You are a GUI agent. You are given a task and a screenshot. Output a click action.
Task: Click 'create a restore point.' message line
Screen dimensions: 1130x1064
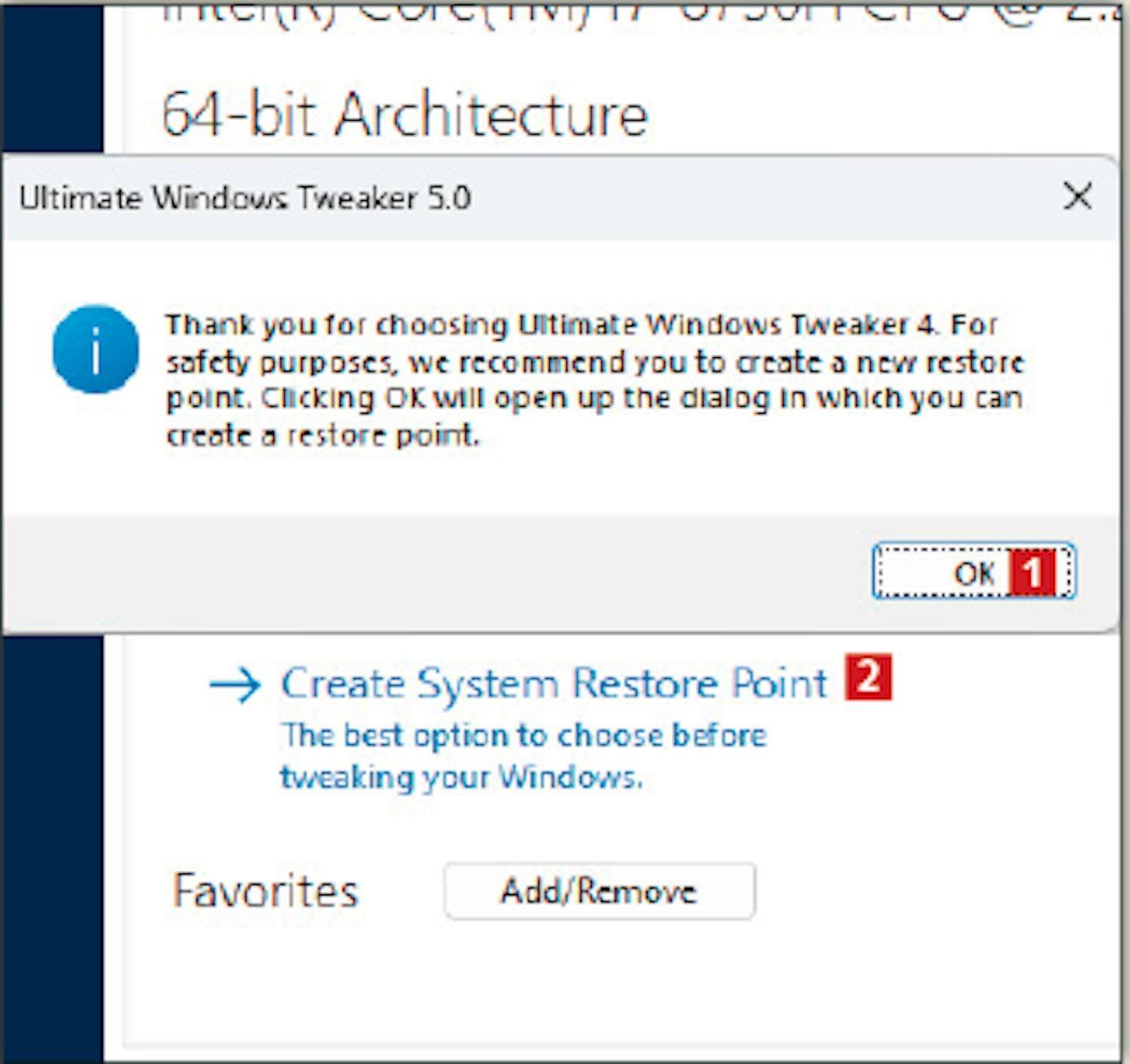pyautogui.click(x=322, y=436)
